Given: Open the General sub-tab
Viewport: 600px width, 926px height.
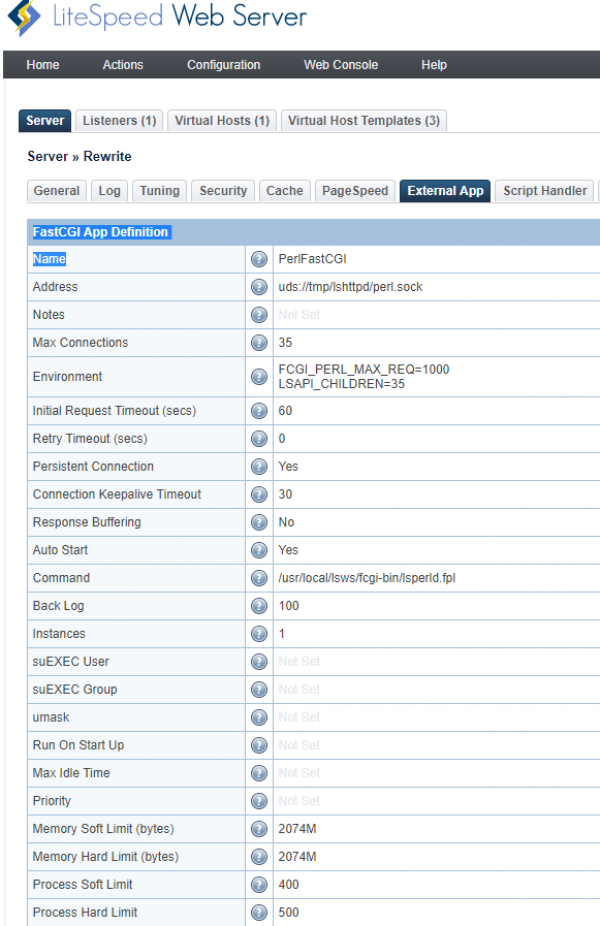Looking at the screenshot, I should point(57,191).
